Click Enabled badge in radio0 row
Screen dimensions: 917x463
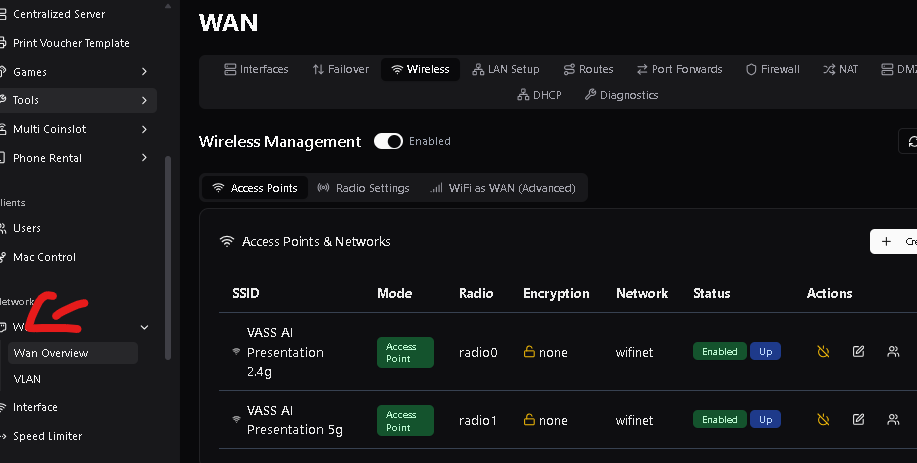coord(719,351)
